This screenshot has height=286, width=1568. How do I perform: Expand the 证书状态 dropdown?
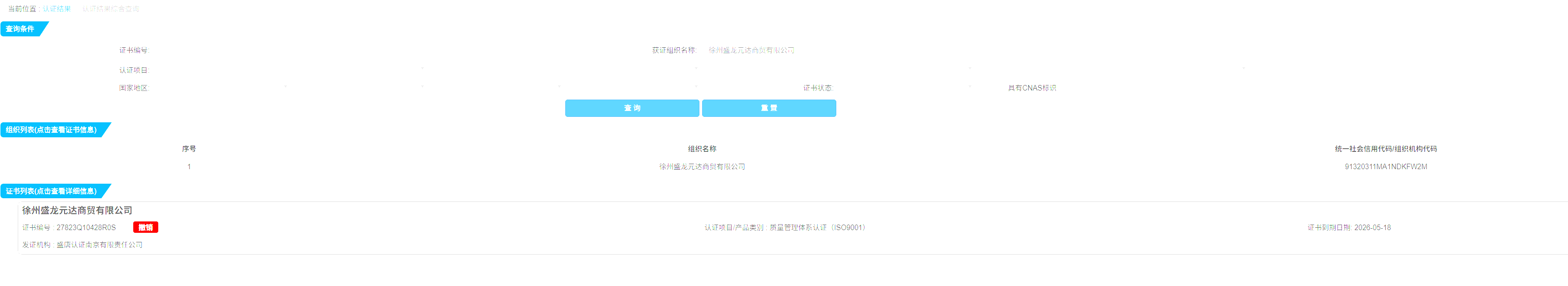point(901,88)
